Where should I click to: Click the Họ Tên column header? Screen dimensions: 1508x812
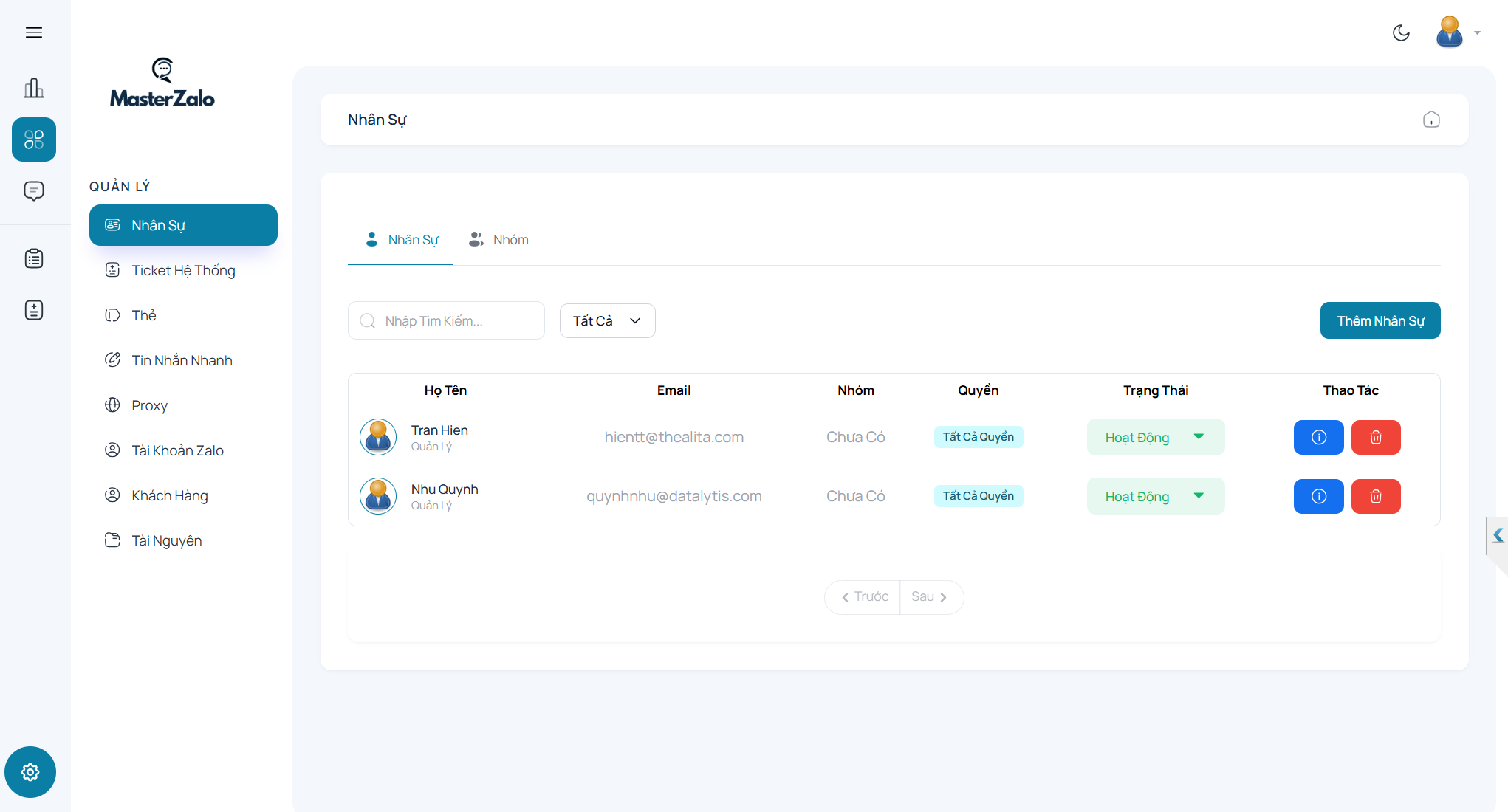(x=445, y=390)
